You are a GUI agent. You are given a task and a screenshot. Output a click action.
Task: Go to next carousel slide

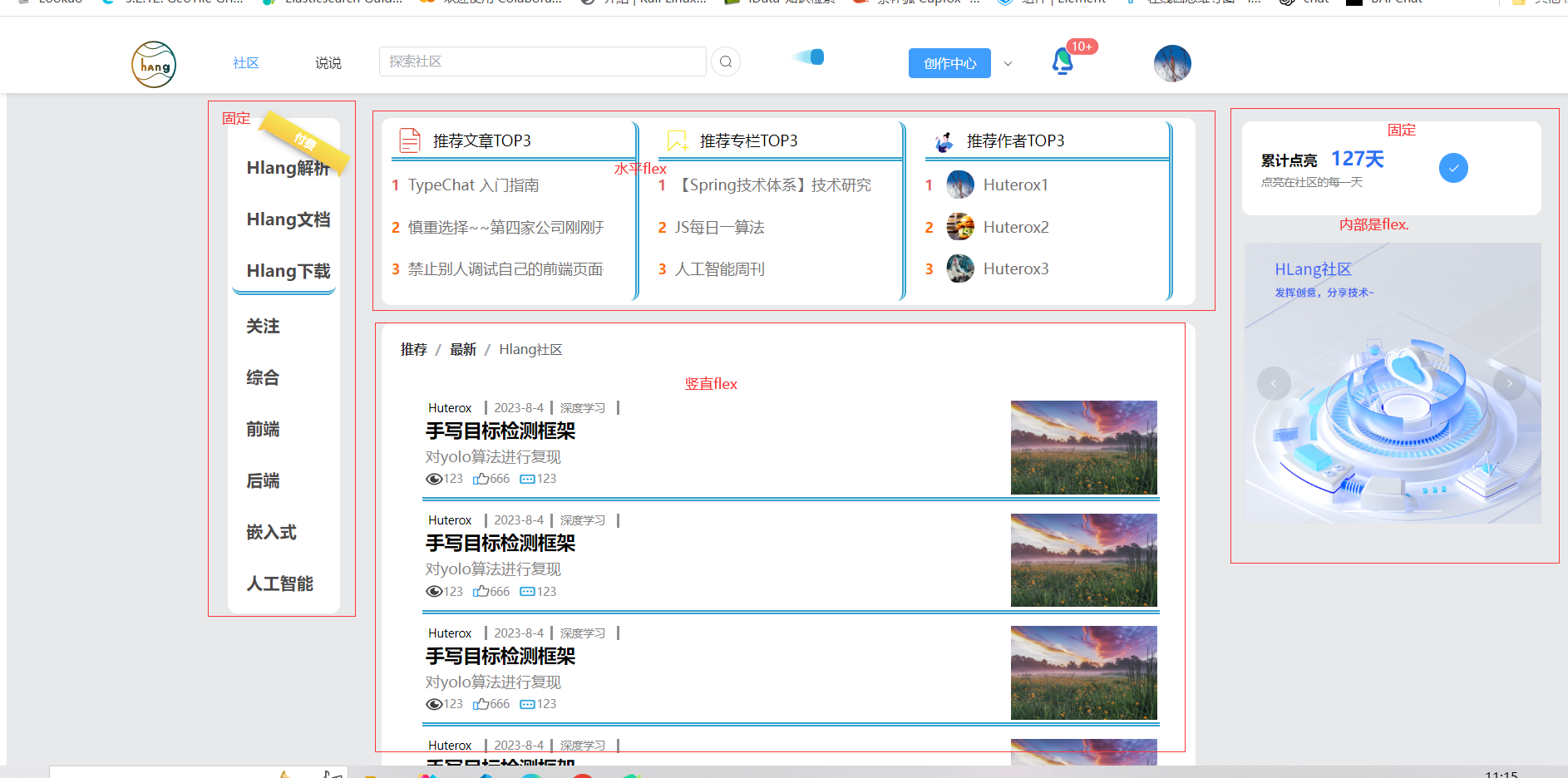click(1510, 383)
